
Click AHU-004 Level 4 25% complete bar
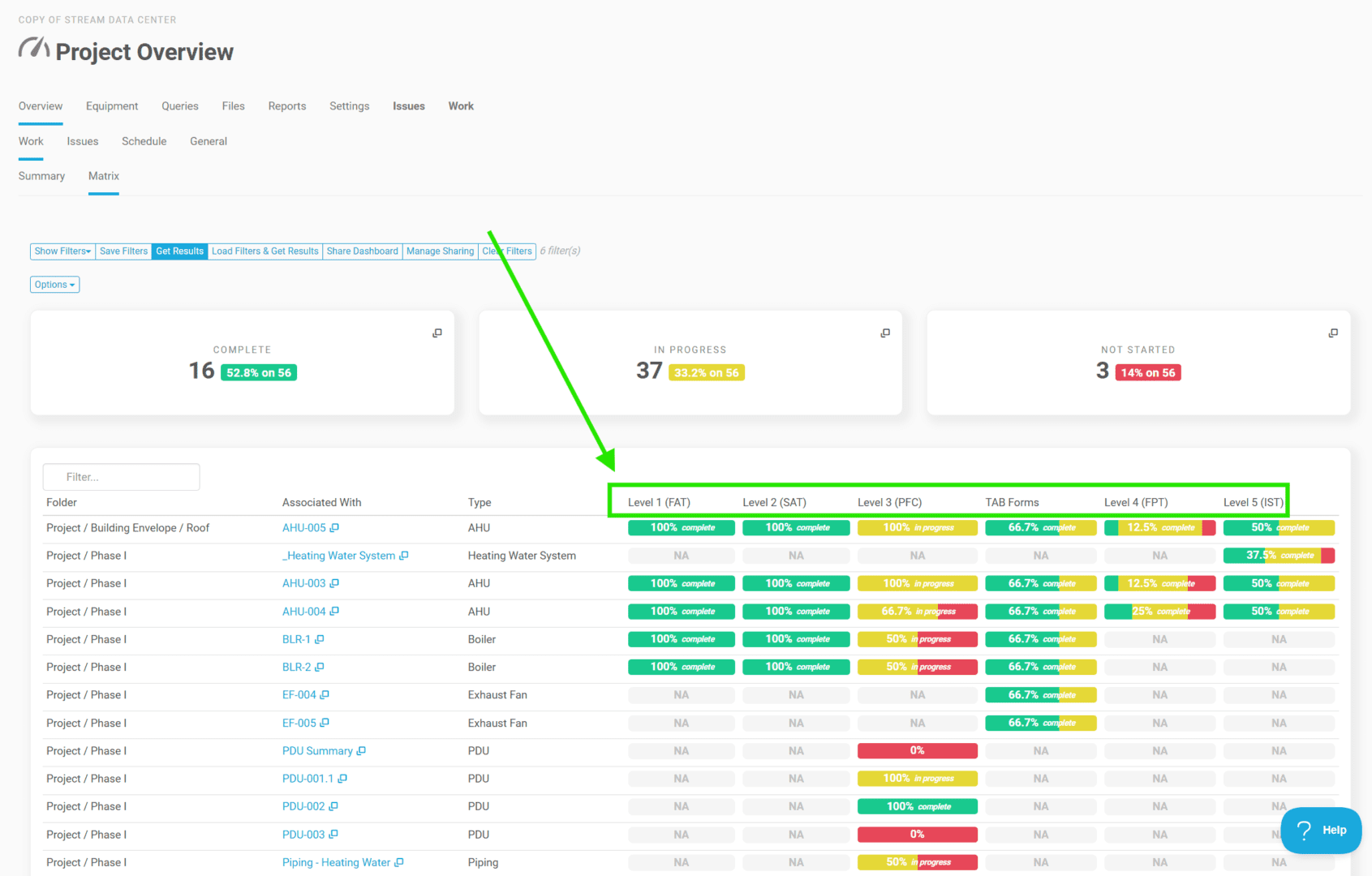coord(1159,611)
